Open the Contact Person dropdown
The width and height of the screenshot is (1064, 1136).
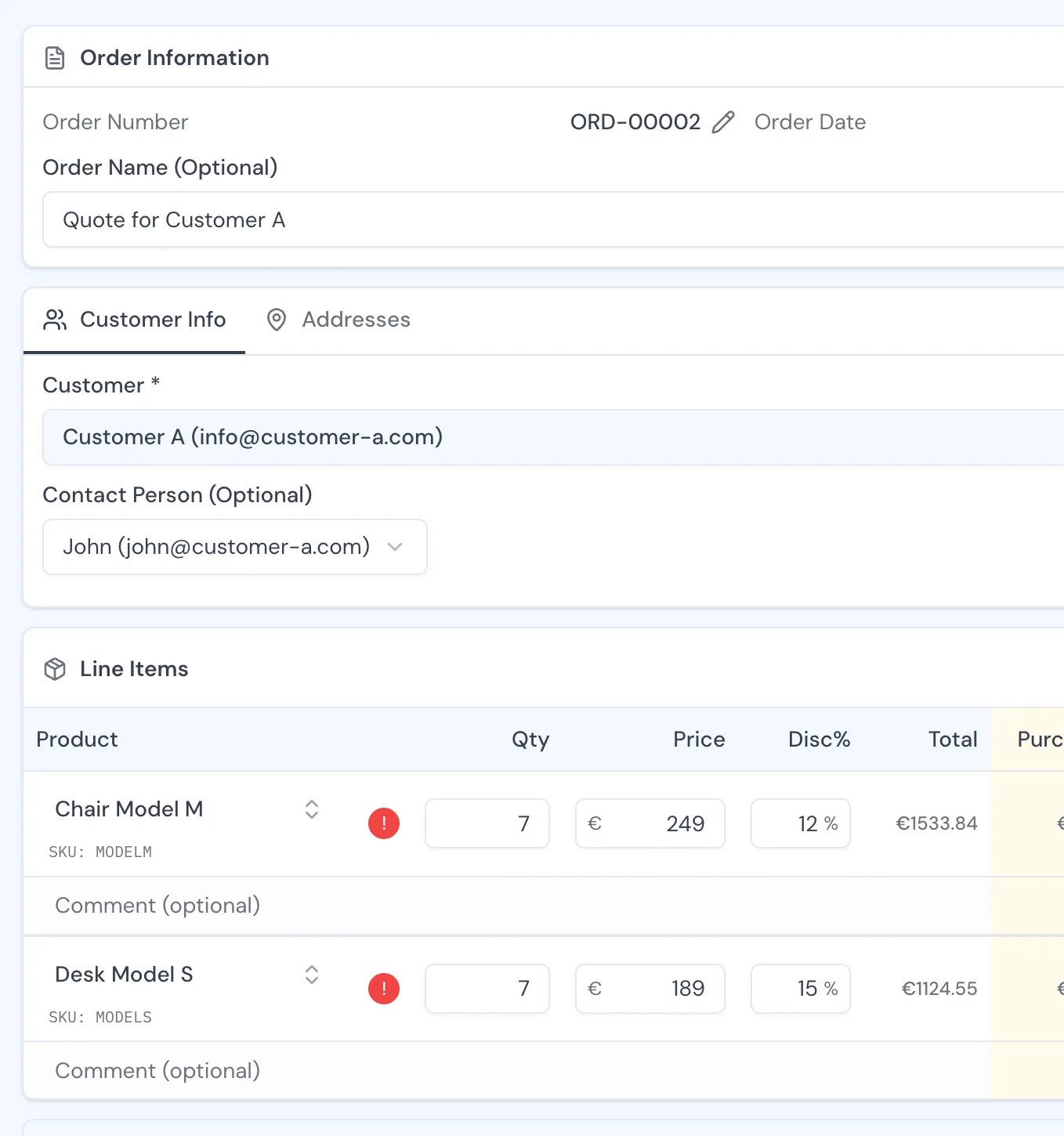coord(235,547)
